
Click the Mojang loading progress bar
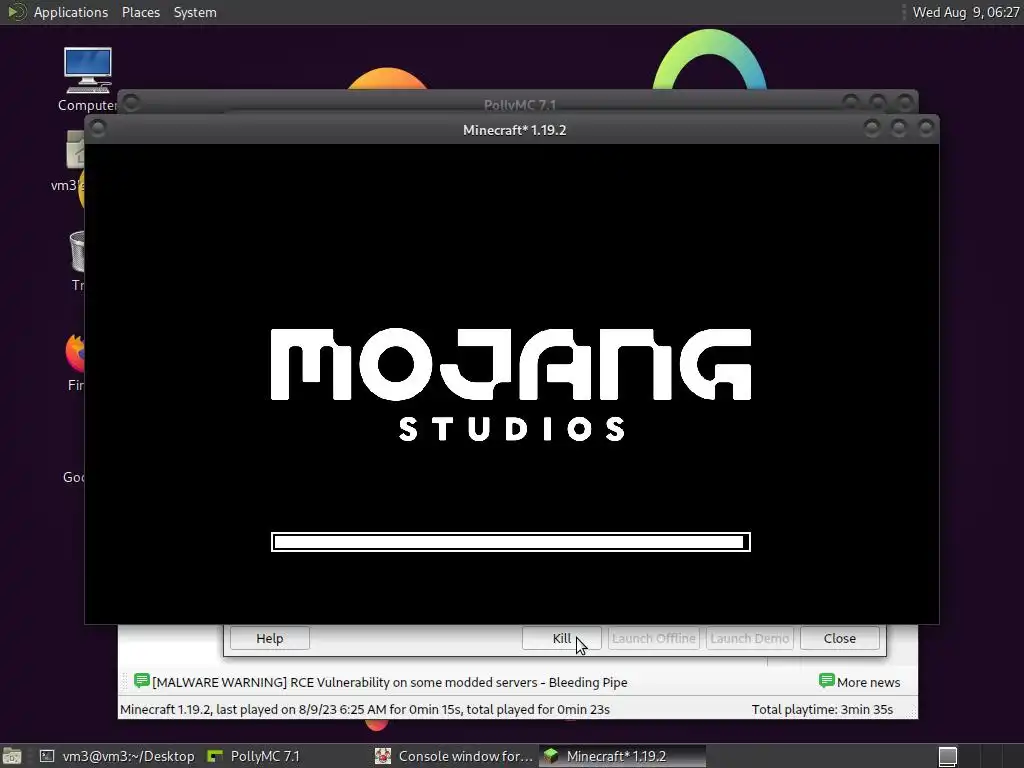point(511,542)
